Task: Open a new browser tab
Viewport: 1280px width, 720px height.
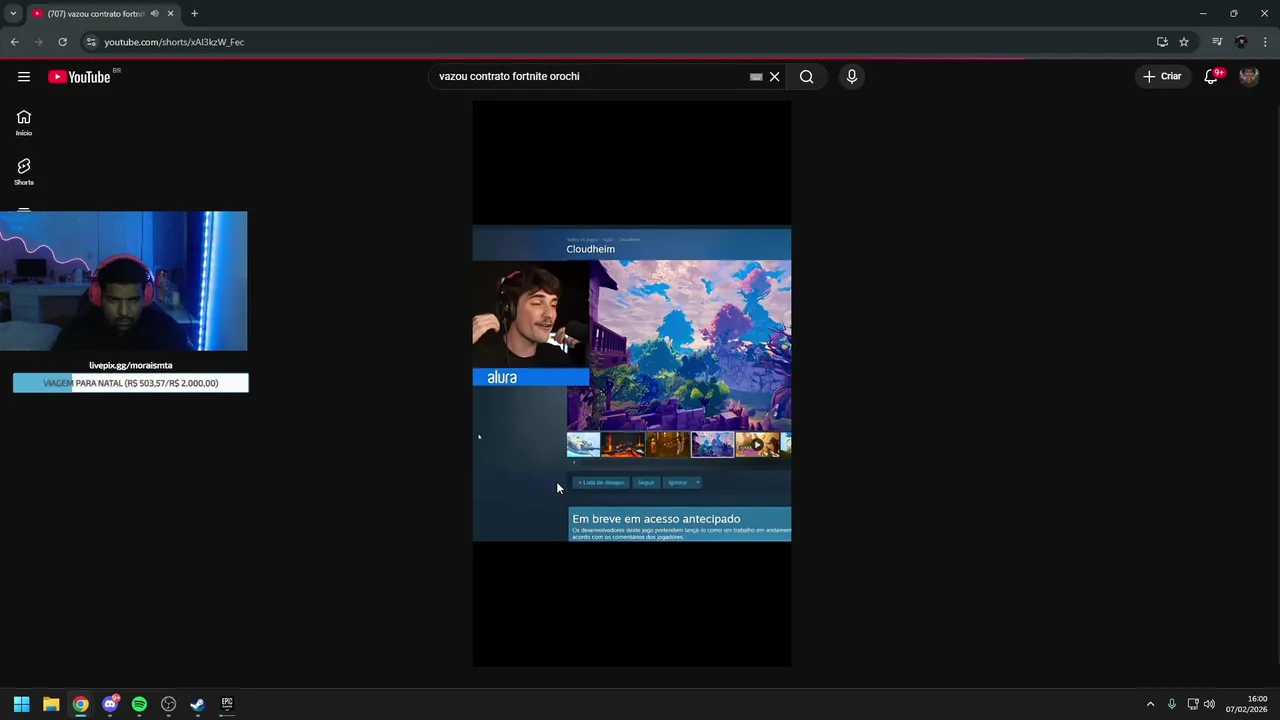Action: pyautogui.click(x=194, y=14)
